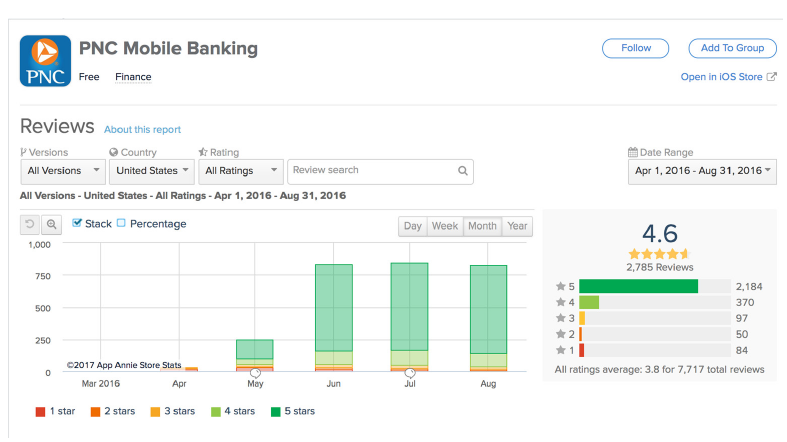This screenshot has height=442, width=787.
Task: Click the chart zoom magnifier icon
Action: [51, 225]
